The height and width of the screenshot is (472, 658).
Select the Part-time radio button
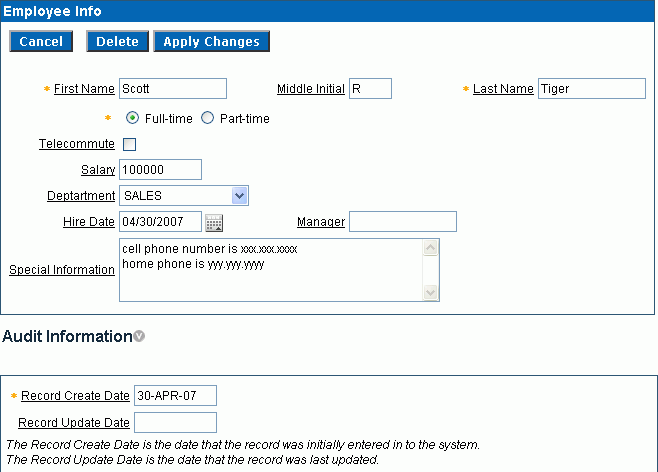pos(208,118)
